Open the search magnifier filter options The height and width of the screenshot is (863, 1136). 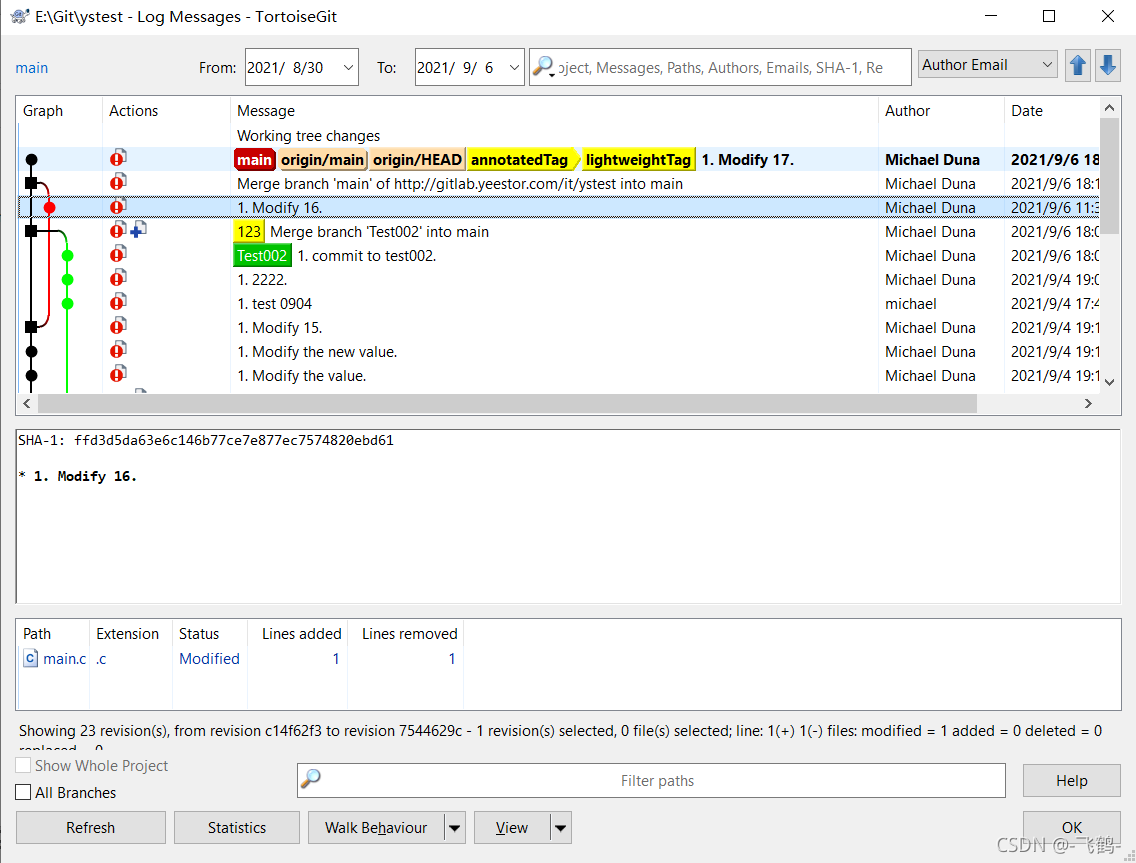(x=543, y=67)
